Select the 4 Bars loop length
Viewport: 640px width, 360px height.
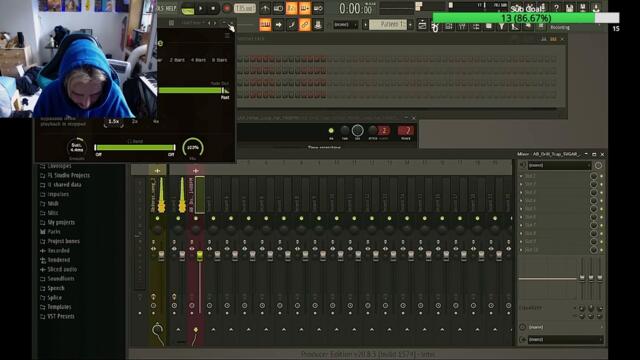pos(198,60)
